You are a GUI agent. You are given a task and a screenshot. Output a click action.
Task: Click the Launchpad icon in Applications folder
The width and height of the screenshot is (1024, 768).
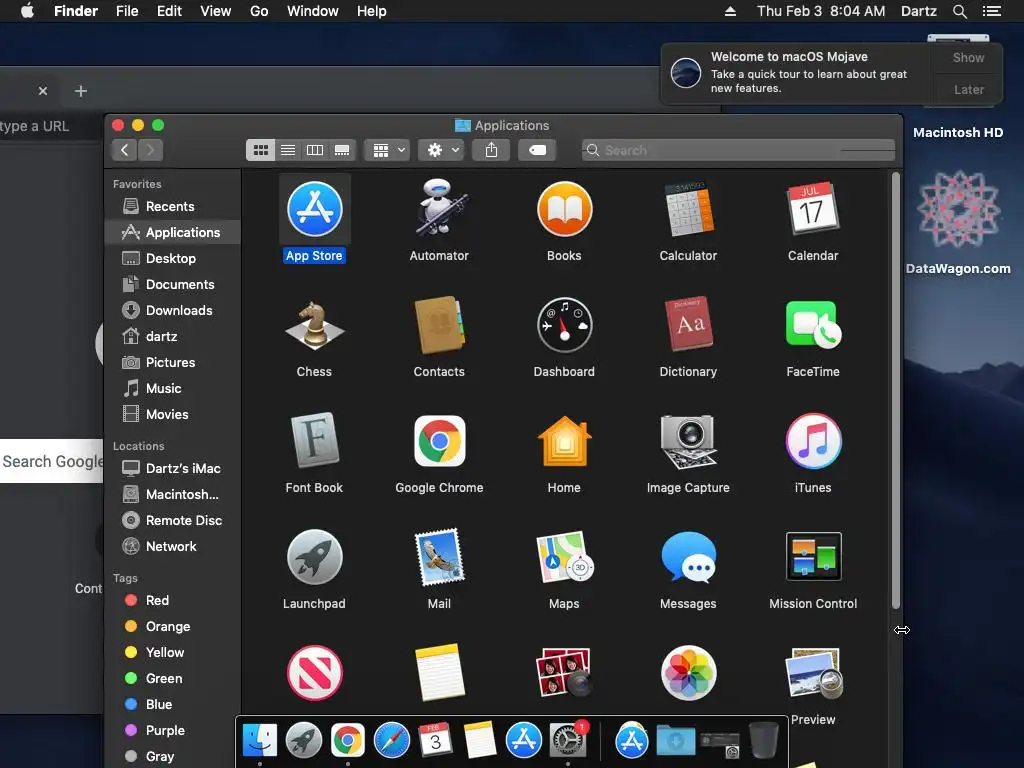click(x=315, y=556)
